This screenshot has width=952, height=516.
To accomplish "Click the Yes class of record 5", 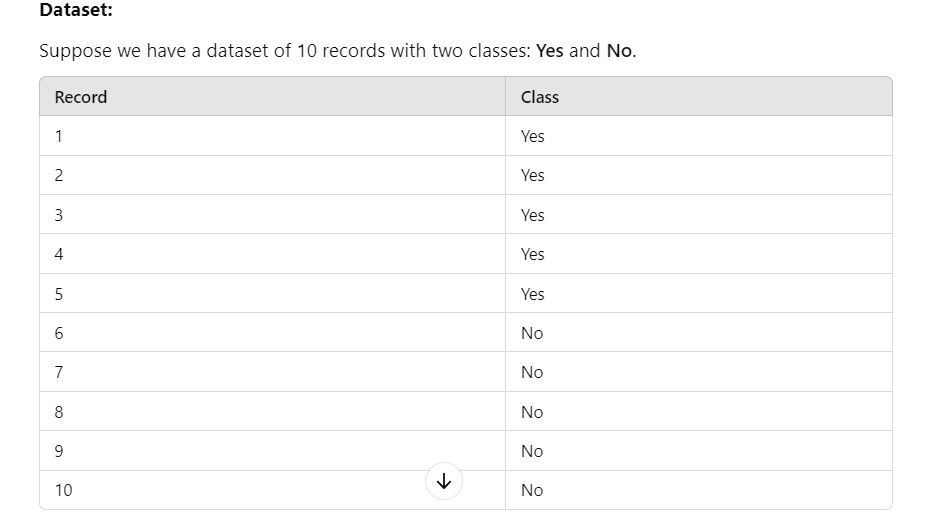I will (x=532, y=294).
